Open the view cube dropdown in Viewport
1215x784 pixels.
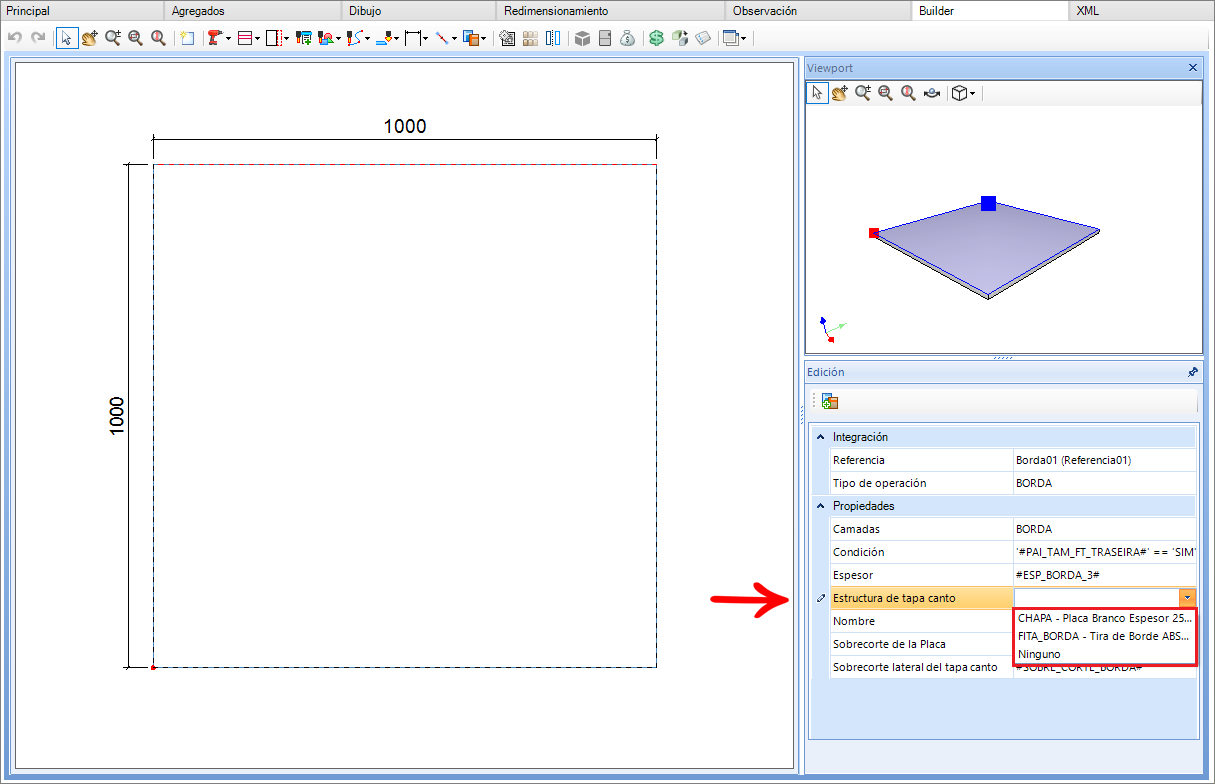pyautogui.click(x=963, y=93)
